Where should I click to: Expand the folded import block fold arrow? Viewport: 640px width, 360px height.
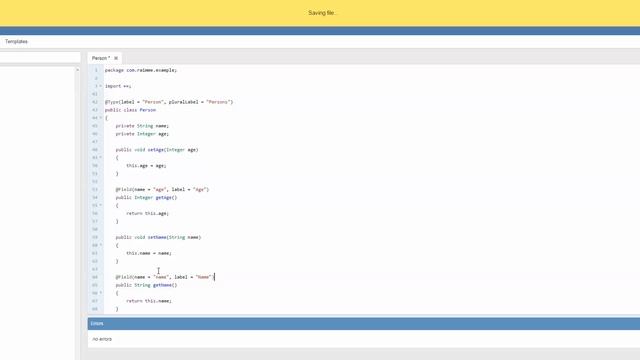tap(101, 86)
